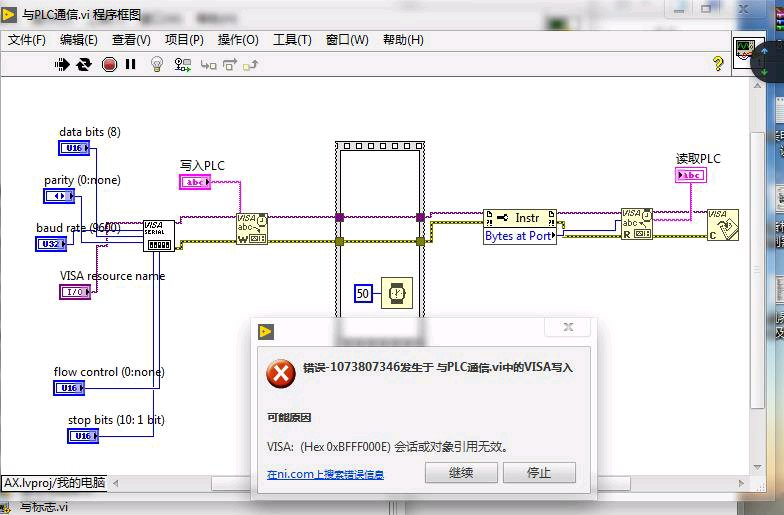Open the 工具(T) menu
The image size is (784, 515).
coord(292,40)
